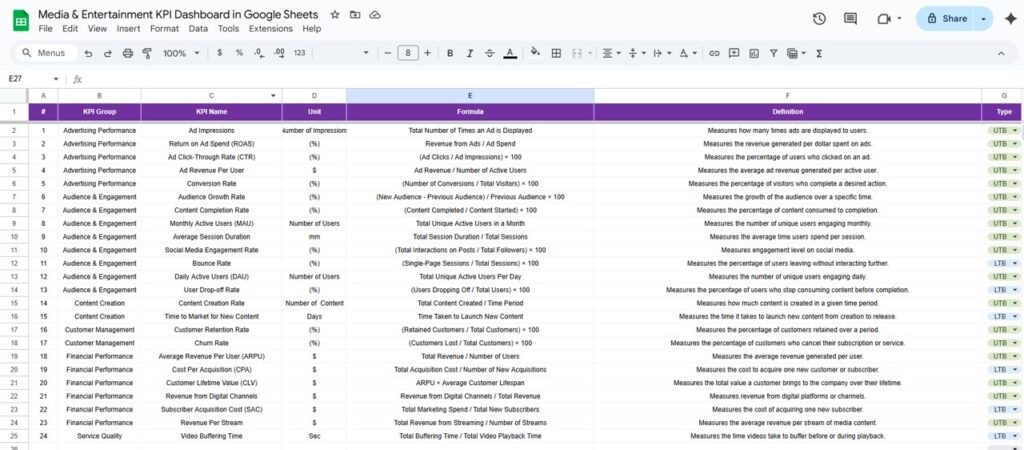The width and height of the screenshot is (1024, 450).
Task: Open Type dropdown for Ad Impressions row
Action: pos(1004,131)
